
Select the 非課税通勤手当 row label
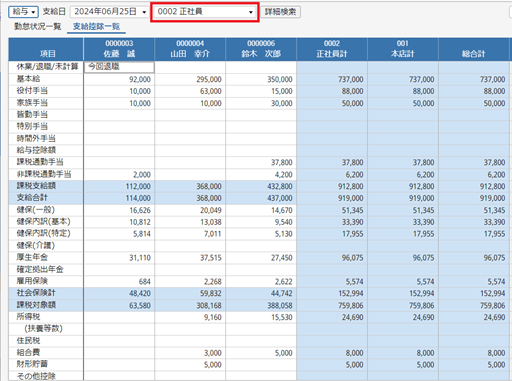click(x=44, y=174)
